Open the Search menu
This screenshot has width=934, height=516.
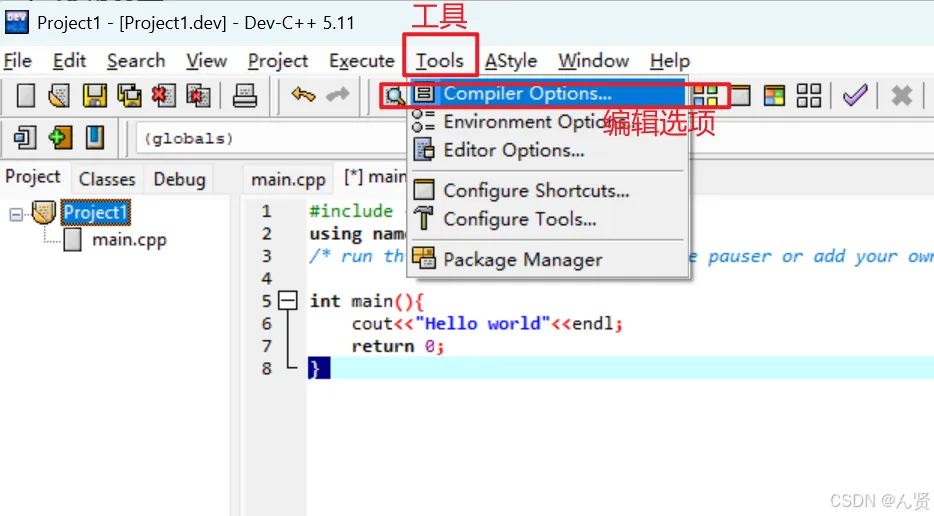coord(136,61)
